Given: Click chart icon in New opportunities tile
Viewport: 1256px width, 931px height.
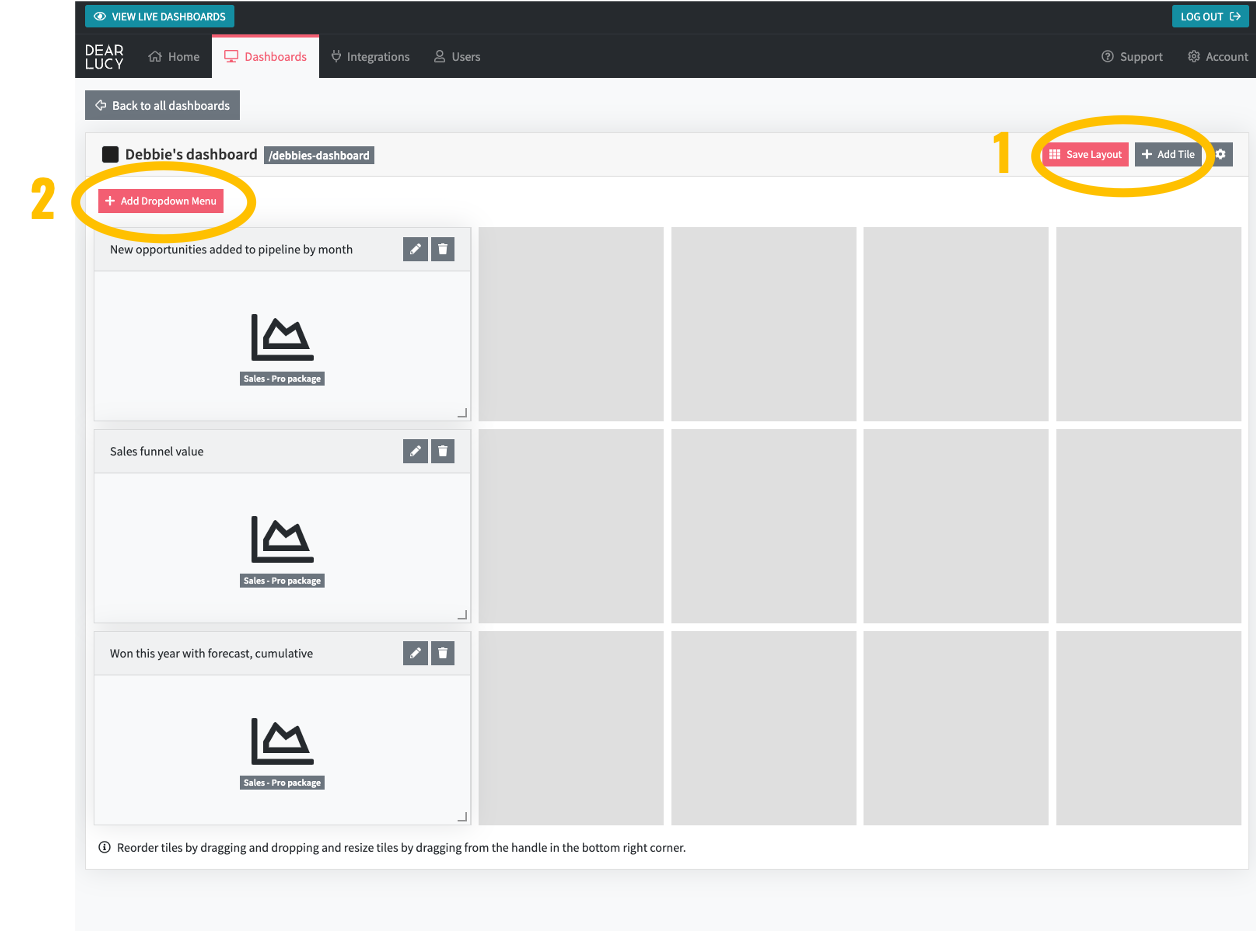Looking at the screenshot, I should coord(283,337).
